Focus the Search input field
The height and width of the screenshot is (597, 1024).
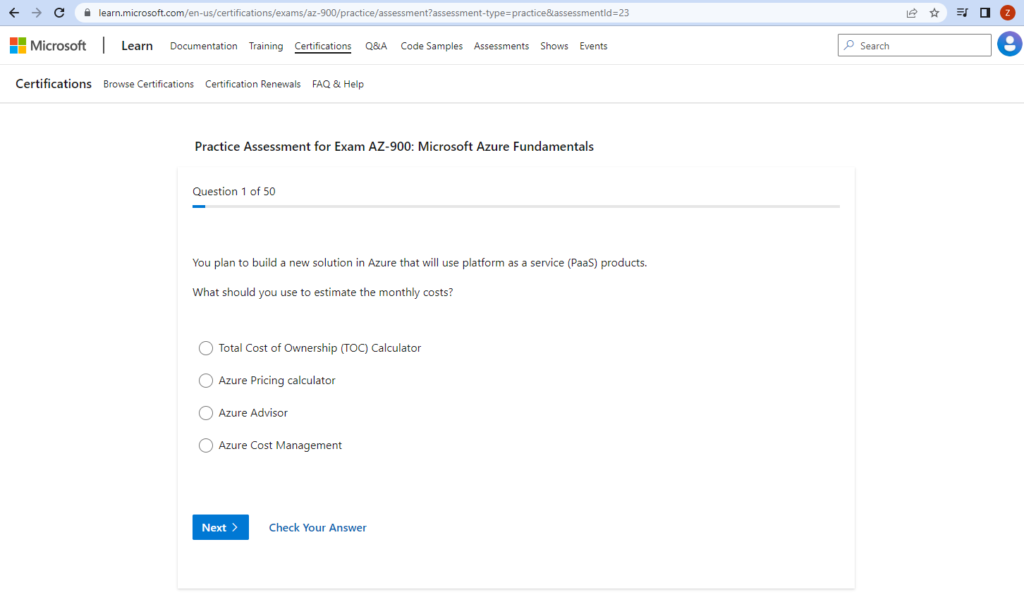pyautogui.click(x=914, y=45)
